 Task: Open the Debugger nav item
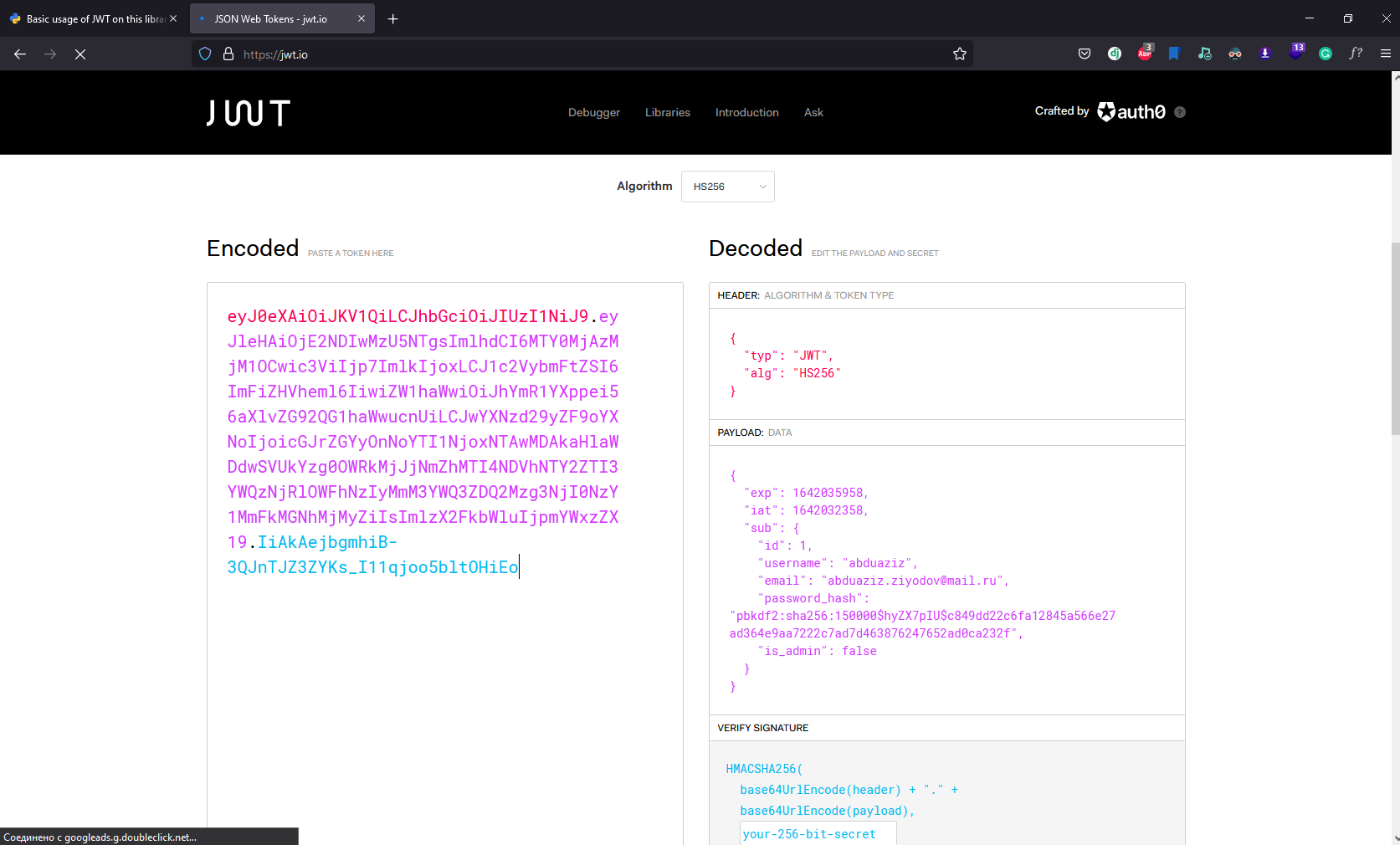594,112
